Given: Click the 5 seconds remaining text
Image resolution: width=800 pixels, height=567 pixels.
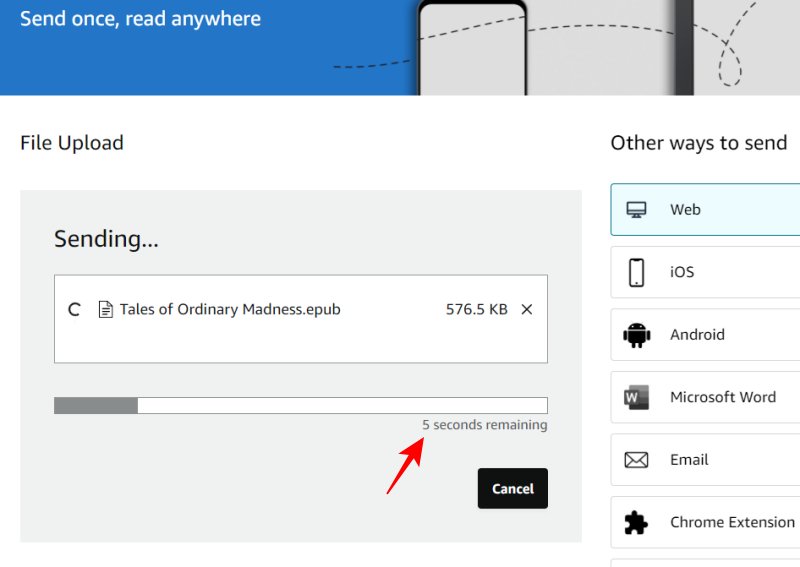Looking at the screenshot, I should pos(485,425).
